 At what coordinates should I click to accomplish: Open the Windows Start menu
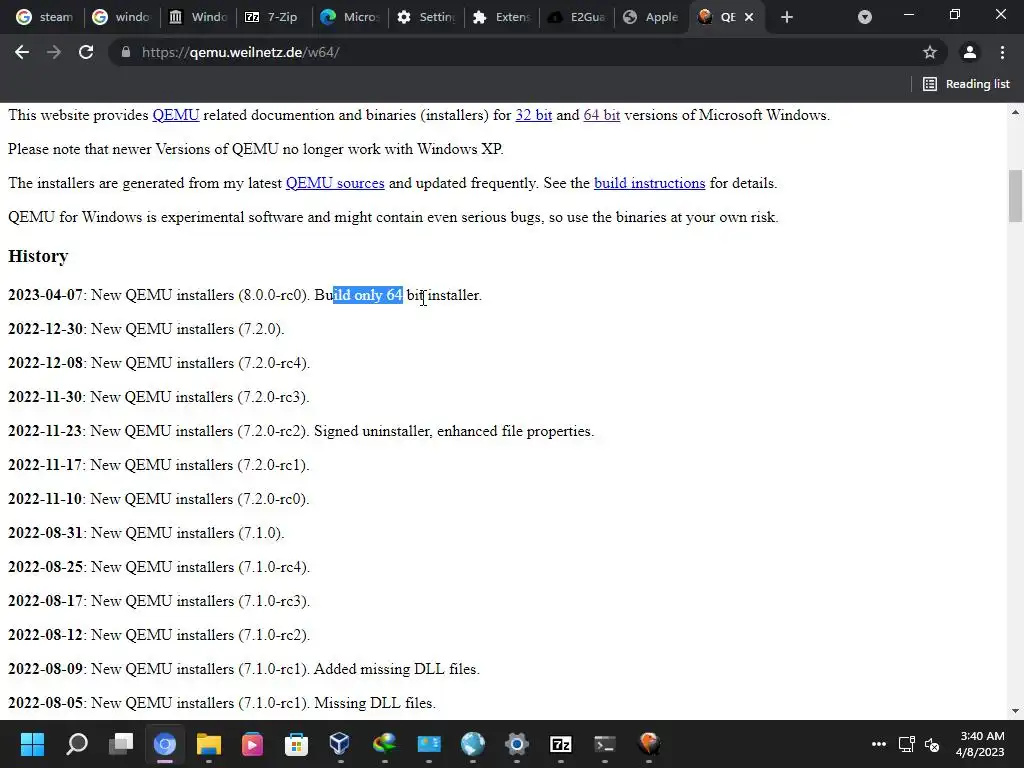click(x=33, y=744)
